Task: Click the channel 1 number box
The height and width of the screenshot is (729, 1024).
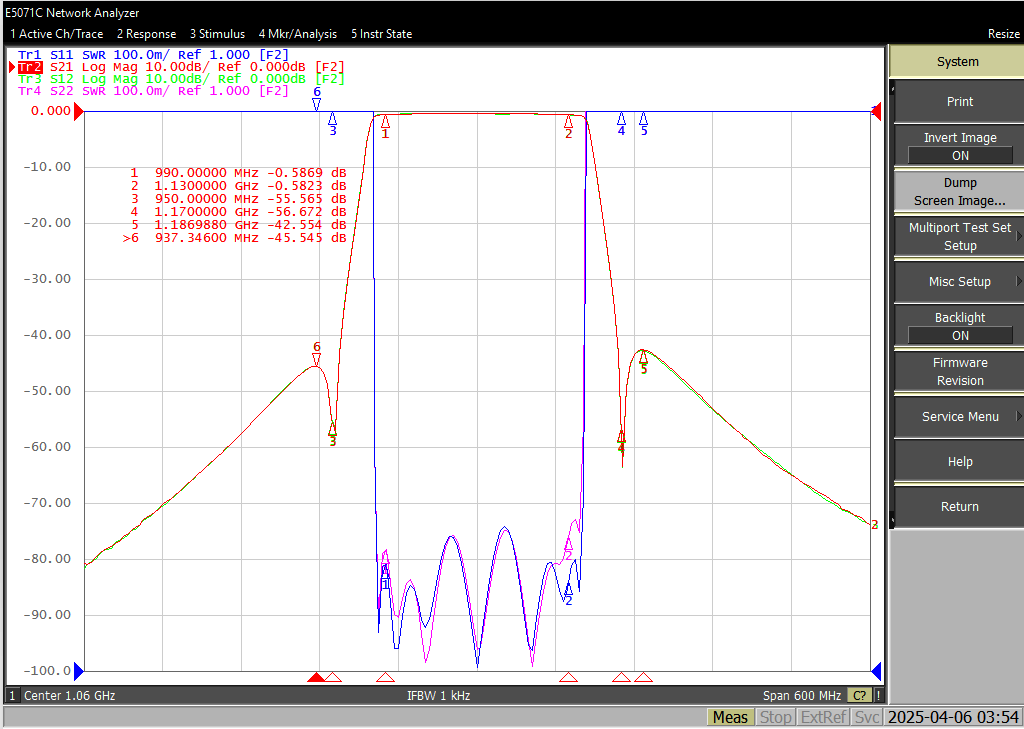Action: pyautogui.click(x=12, y=696)
